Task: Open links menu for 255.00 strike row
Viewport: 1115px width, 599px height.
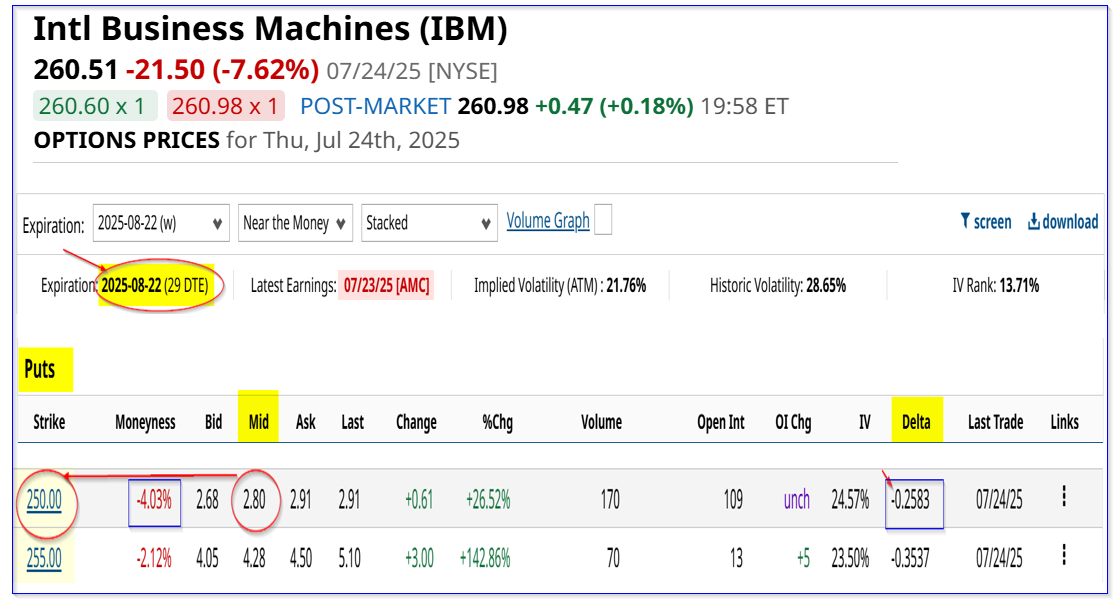Action: pos(1064,554)
